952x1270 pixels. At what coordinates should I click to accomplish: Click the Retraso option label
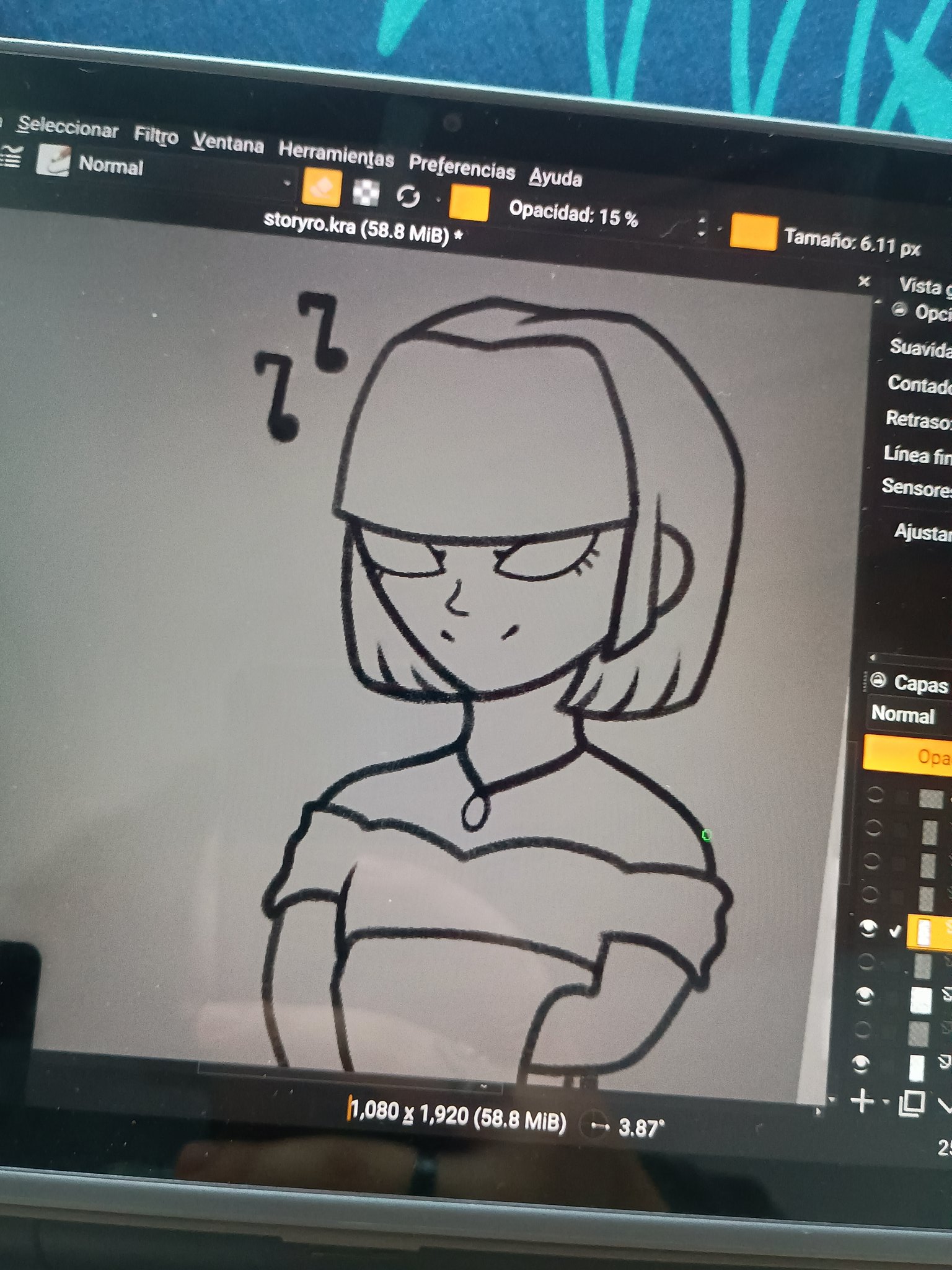918,420
